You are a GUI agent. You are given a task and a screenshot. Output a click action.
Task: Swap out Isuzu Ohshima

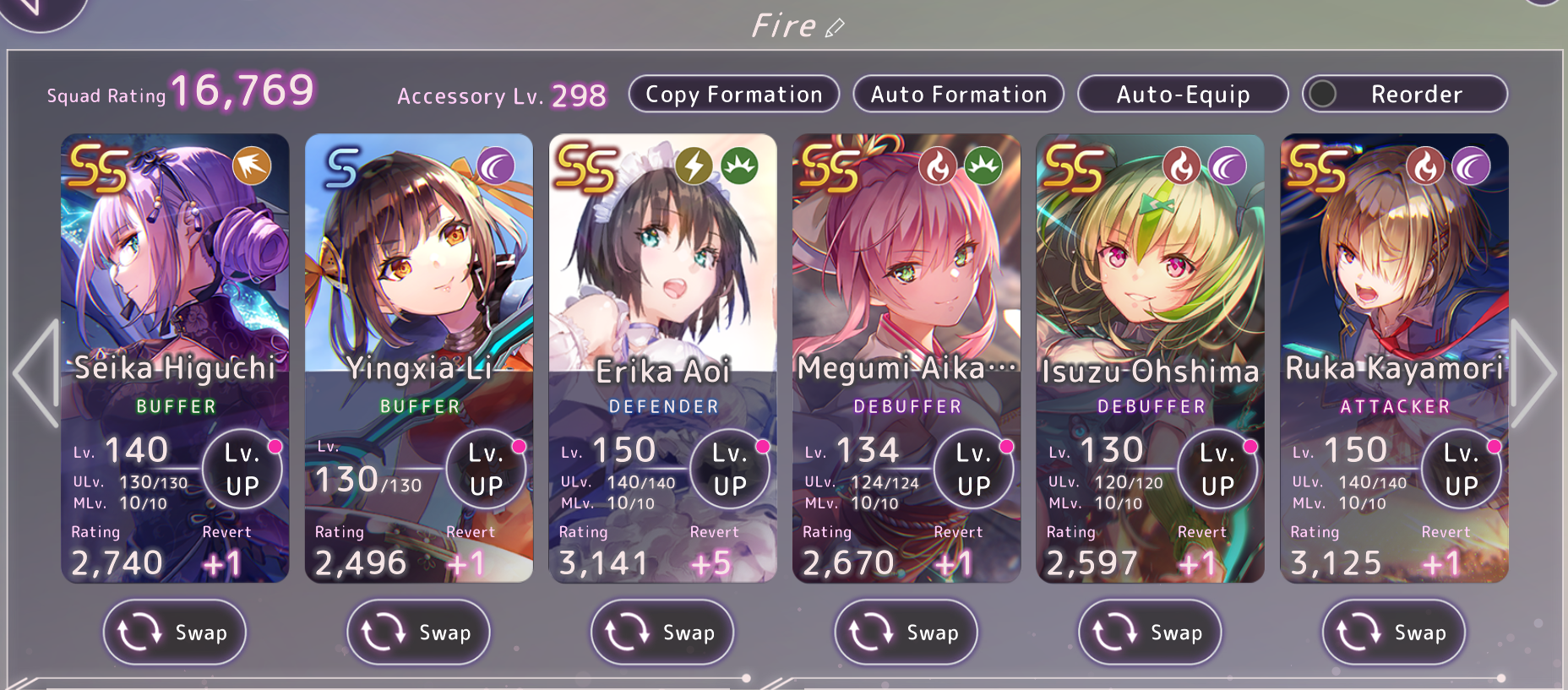click(x=1150, y=632)
